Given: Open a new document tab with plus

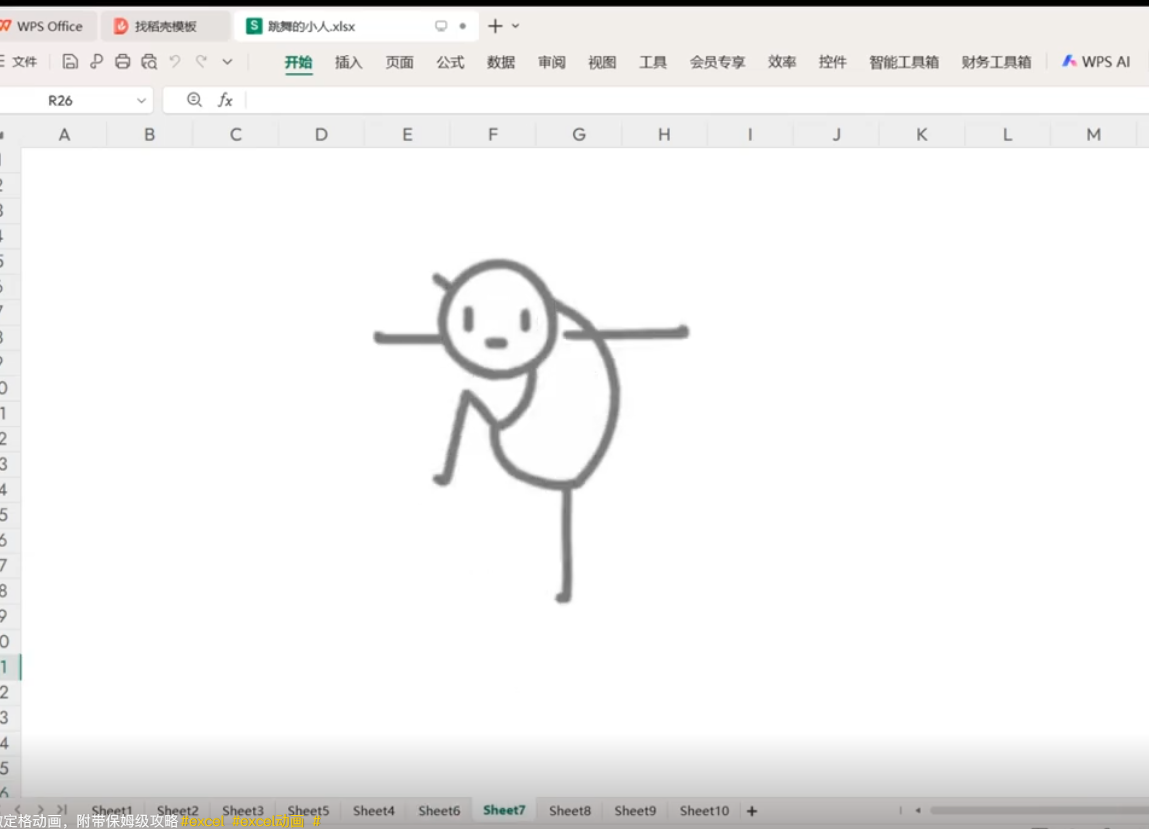Looking at the screenshot, I should click(x=495, y=26).
